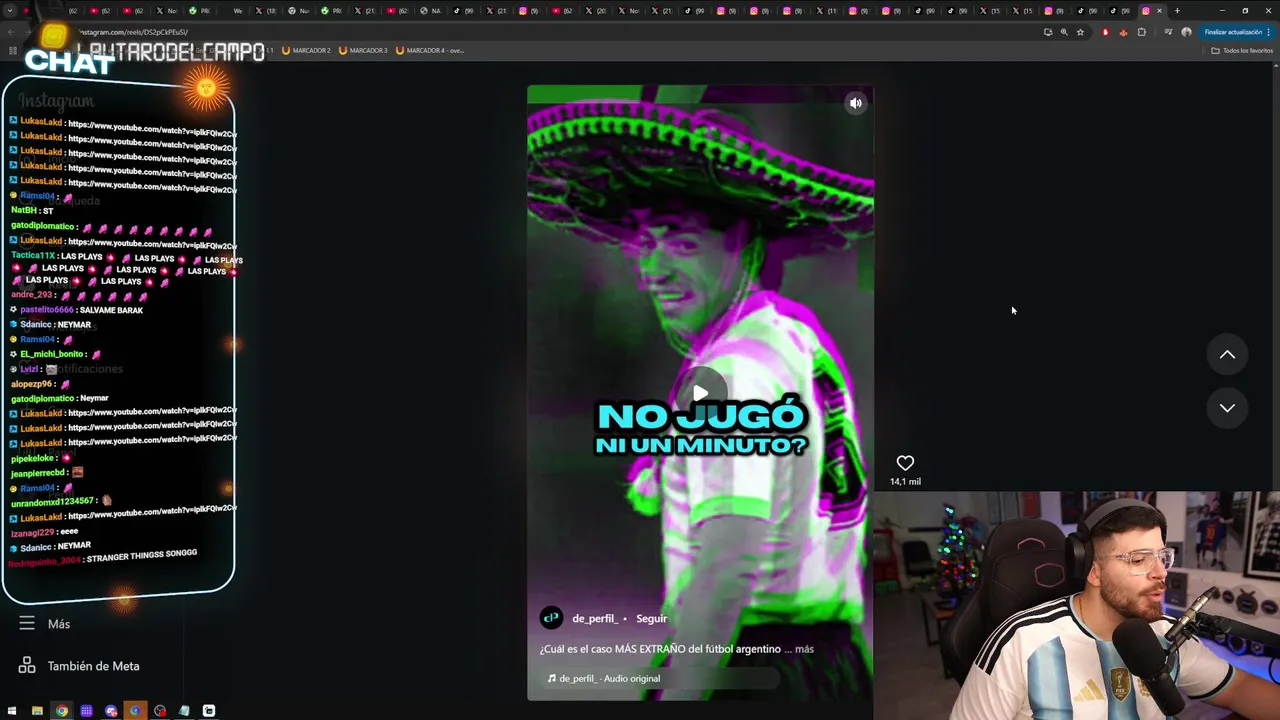This screenshot has height=720, width=1280.
Task: Open the Windows Start menu
Action: tap(12, 711)
